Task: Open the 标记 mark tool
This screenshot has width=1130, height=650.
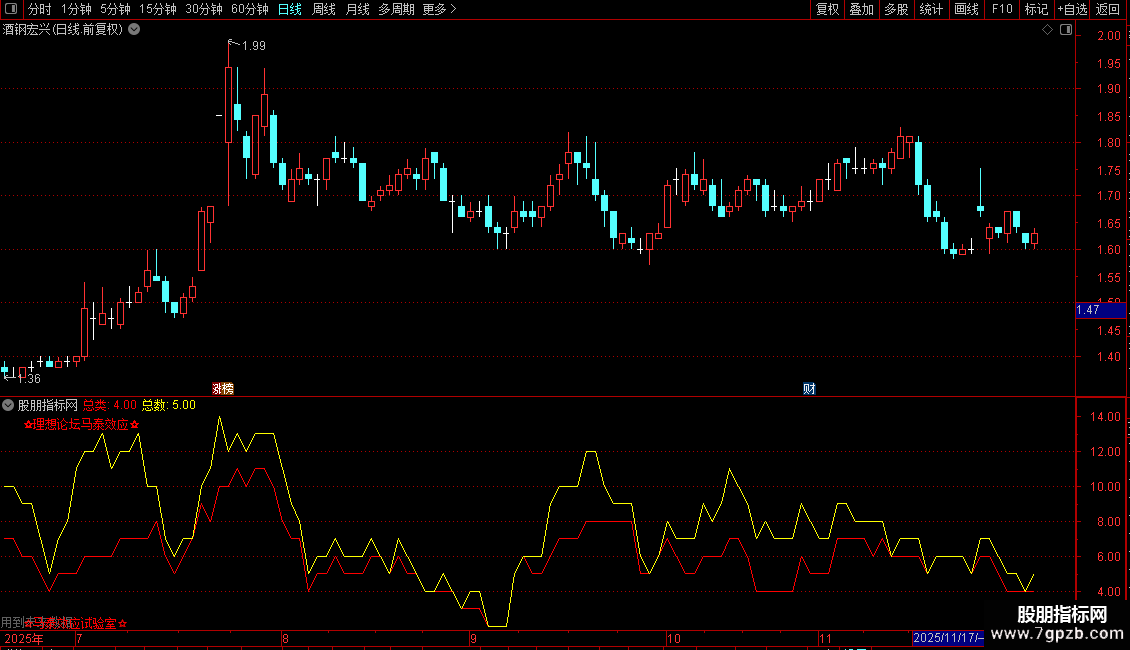Action: click(x=1036, y=9)
